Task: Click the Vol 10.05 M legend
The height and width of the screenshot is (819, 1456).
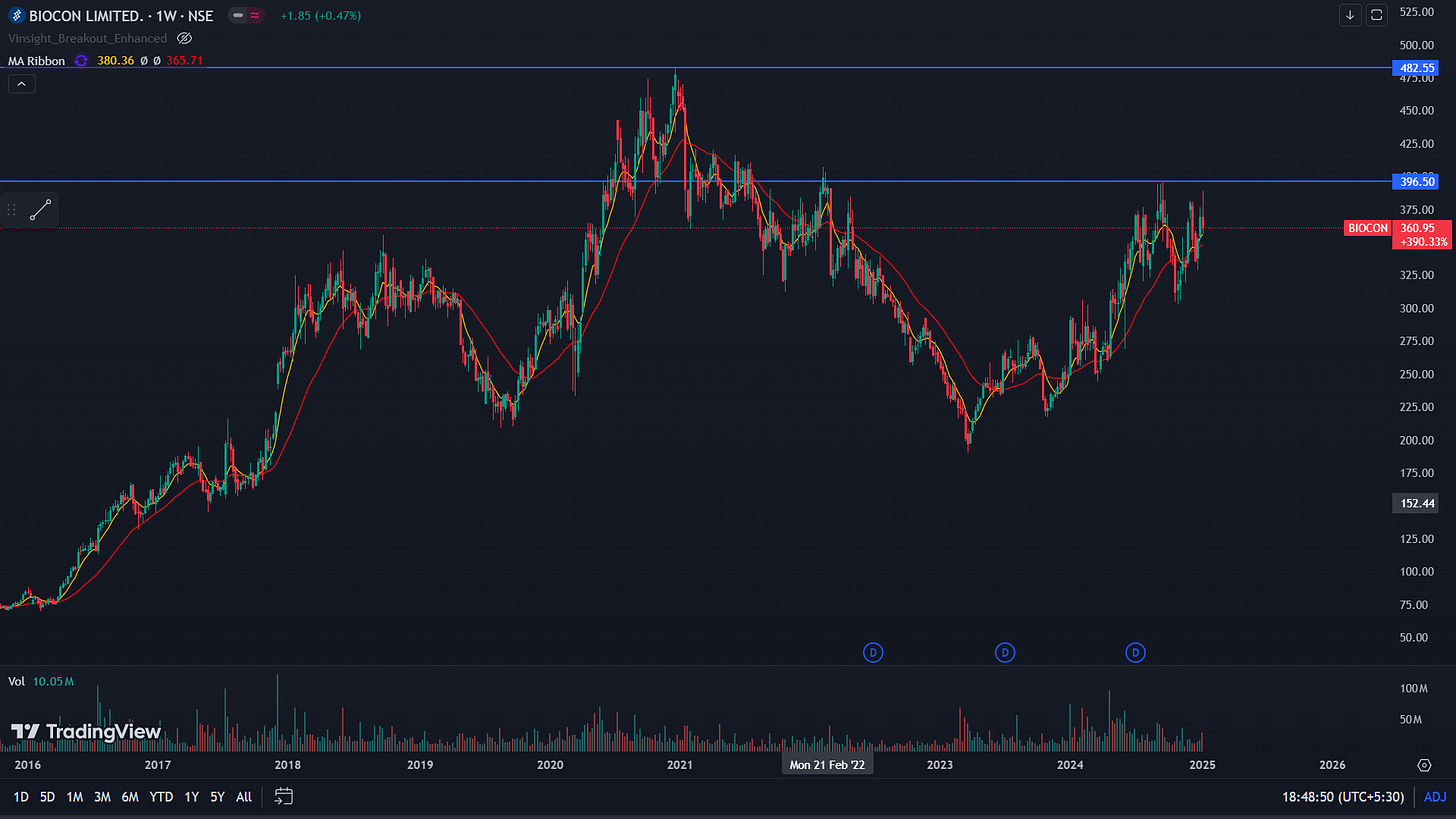Action: 41,682
